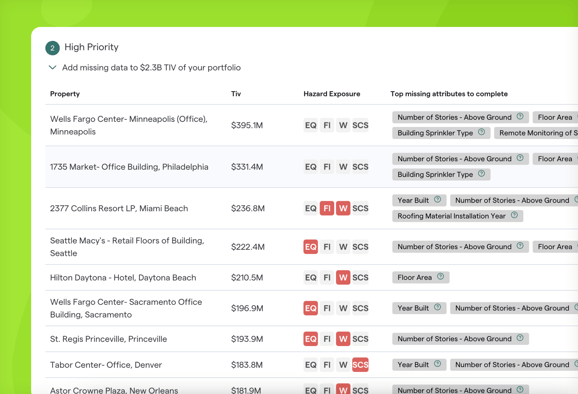Click help icon on Wells Fargo Minneapolis Number of Stories tag

(x=520, y=116)
